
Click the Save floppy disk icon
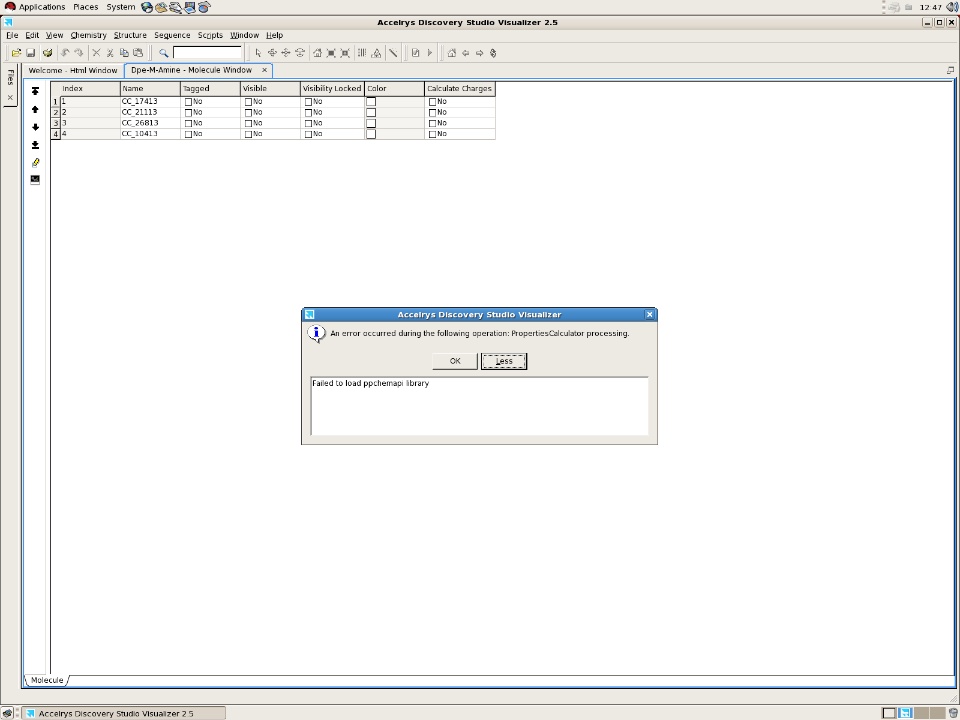[x=30, y=53]
